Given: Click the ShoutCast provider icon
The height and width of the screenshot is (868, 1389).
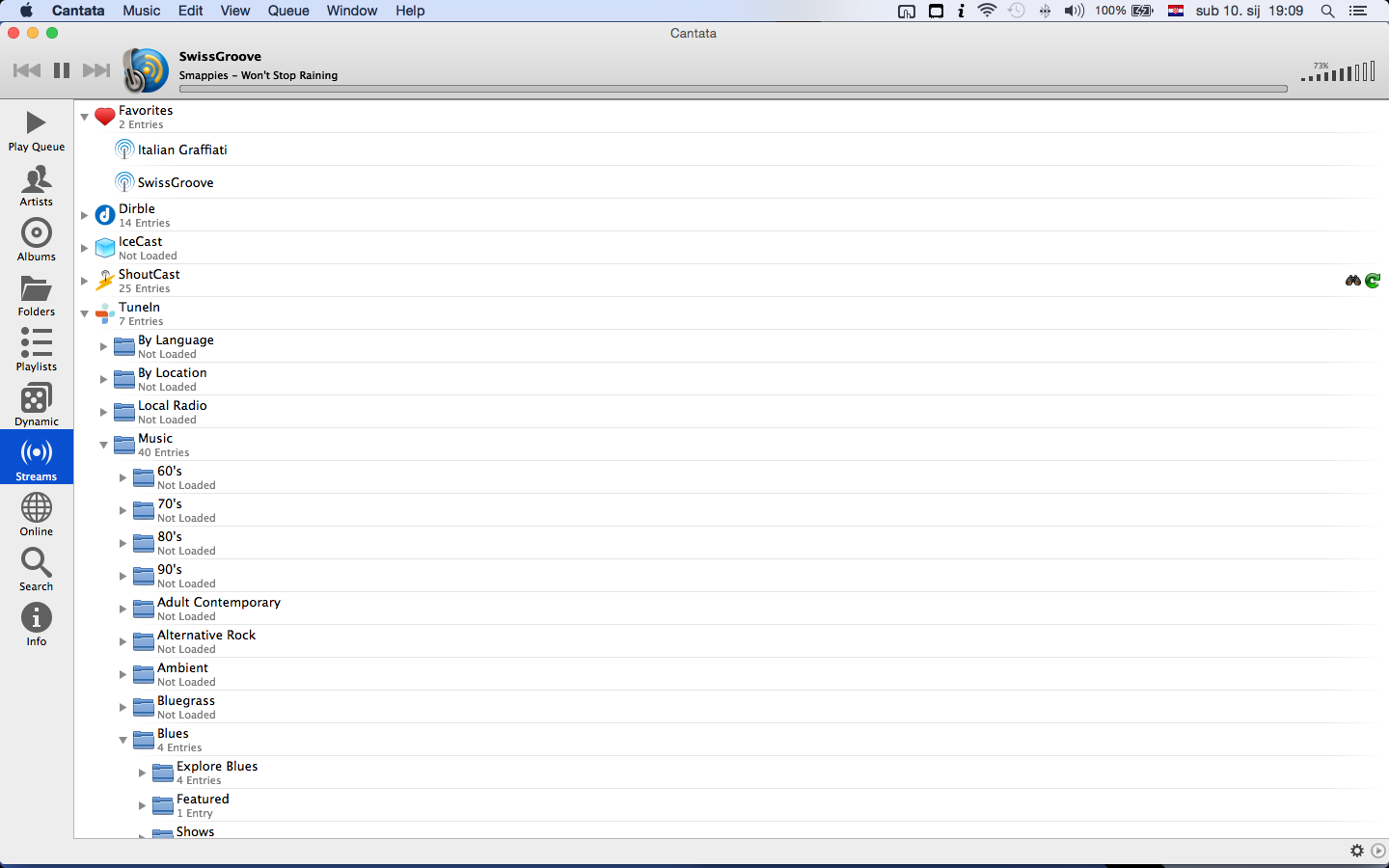Looking at the screenshot, I should [105, 281].
